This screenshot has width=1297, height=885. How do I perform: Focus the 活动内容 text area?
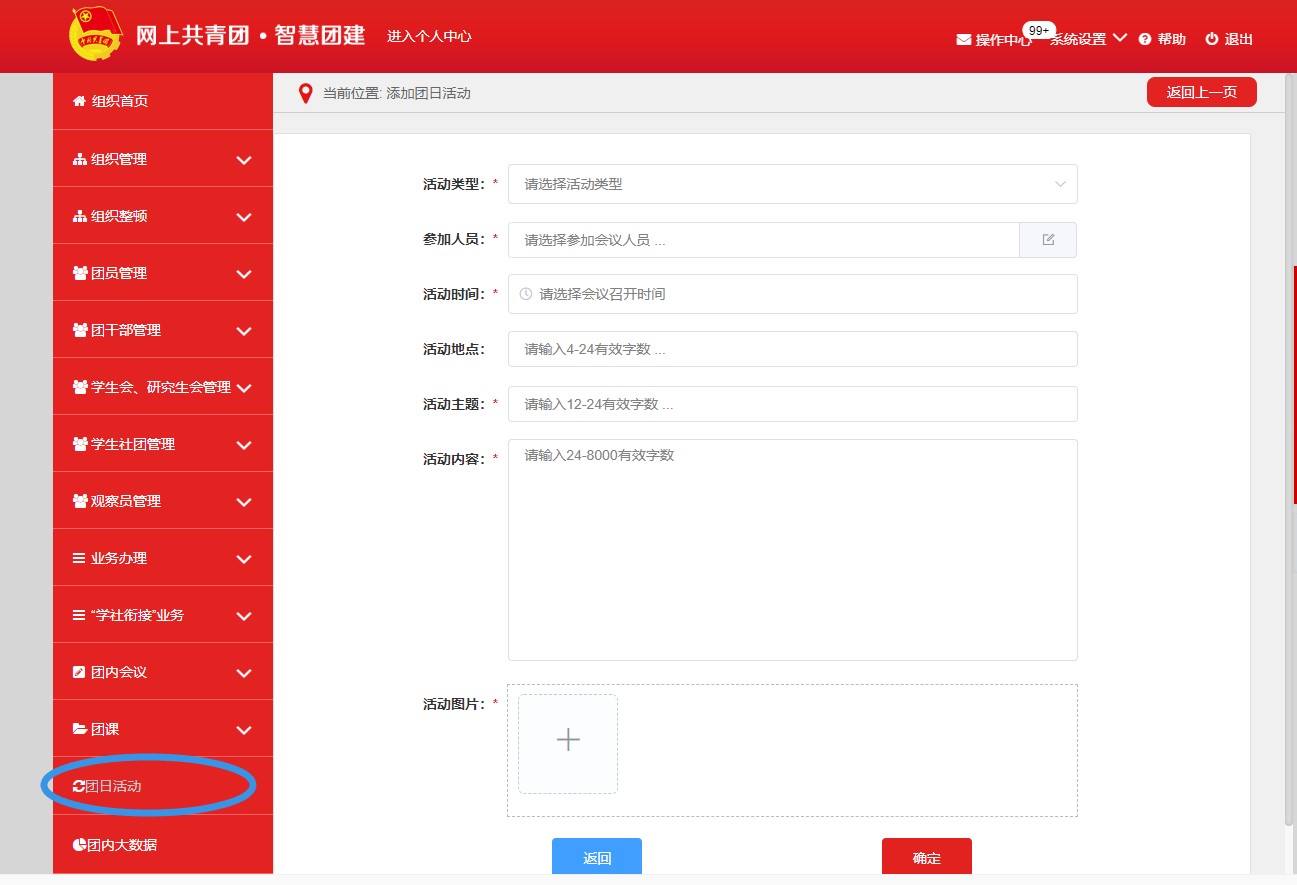[792, 550]
